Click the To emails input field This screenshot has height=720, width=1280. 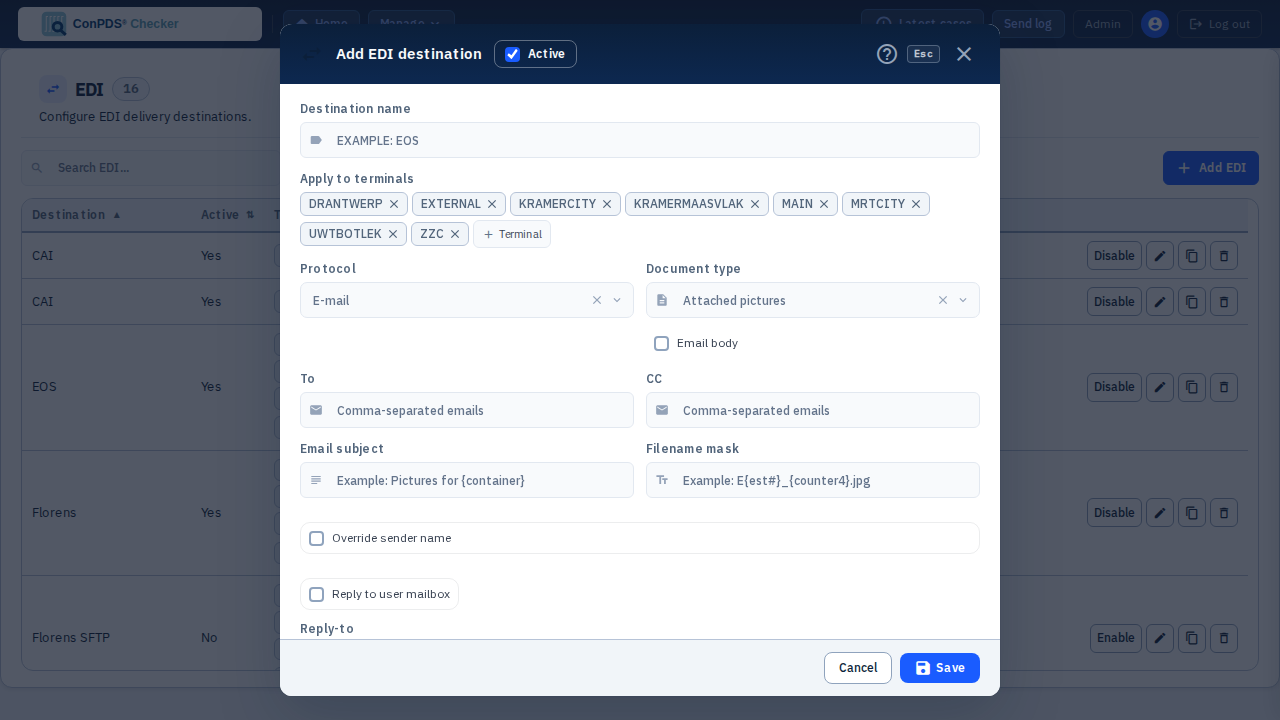(x=467, y=410)
